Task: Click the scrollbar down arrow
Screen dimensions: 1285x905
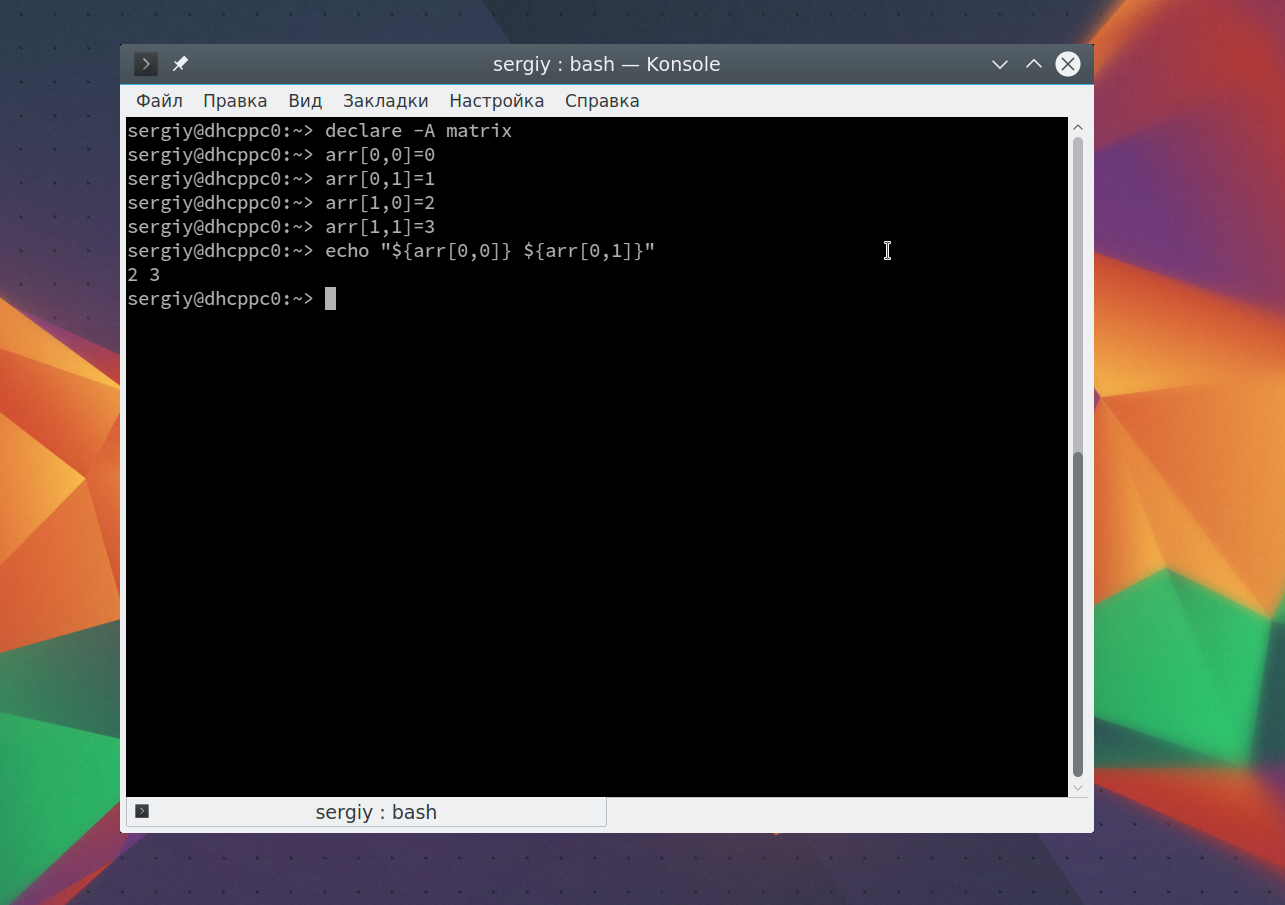Action: click(1078, 788)
